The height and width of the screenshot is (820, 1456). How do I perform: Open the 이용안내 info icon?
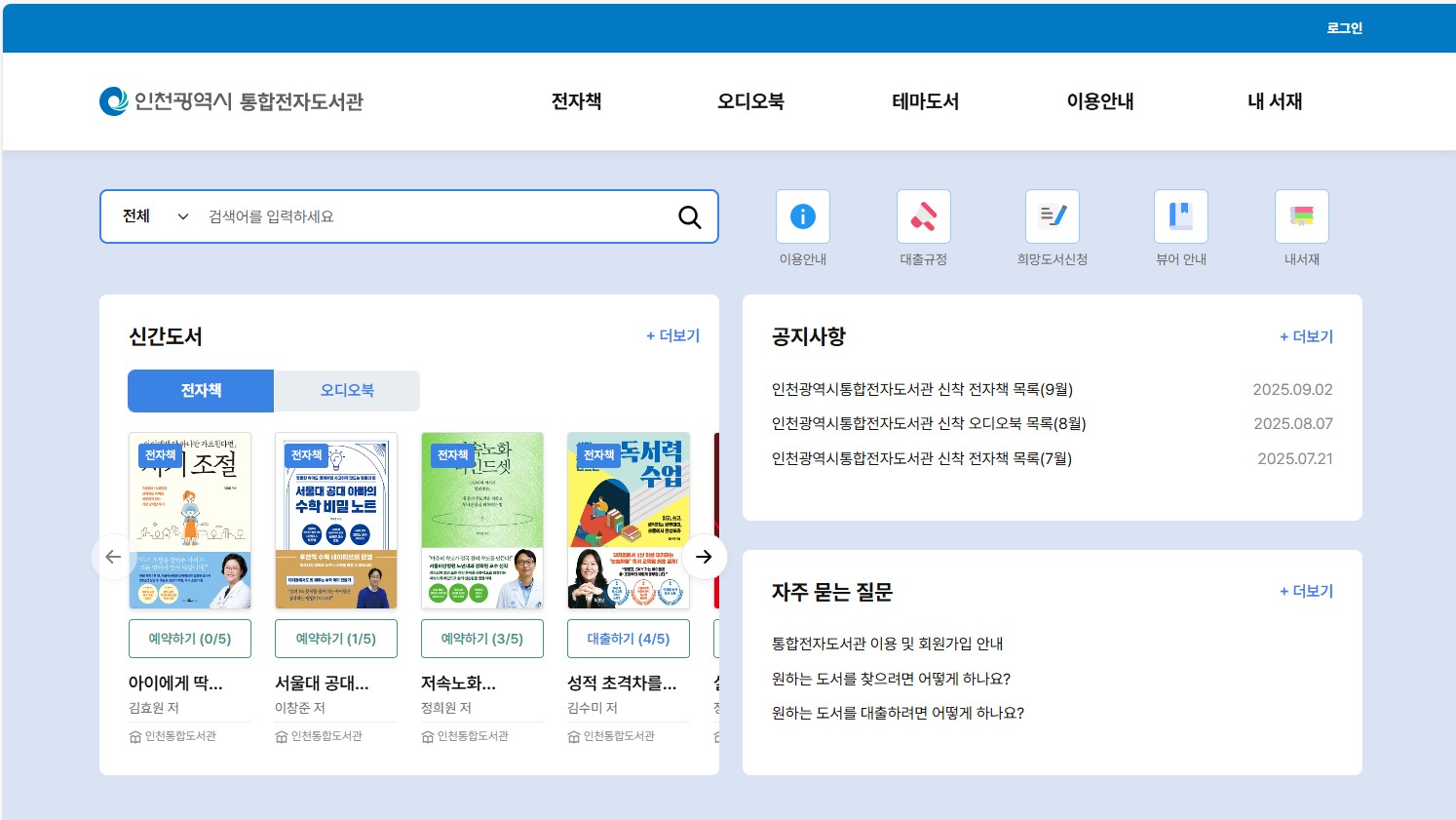(x=802, y=215)
